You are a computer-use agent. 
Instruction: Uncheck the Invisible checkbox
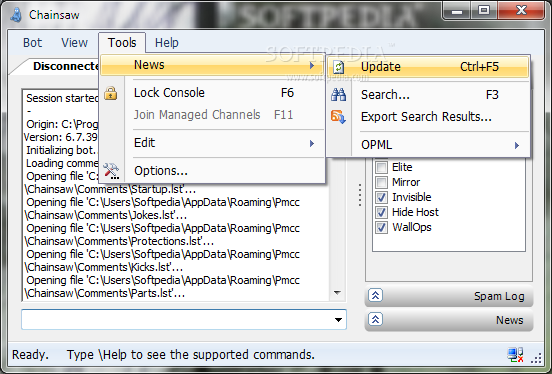381,197
